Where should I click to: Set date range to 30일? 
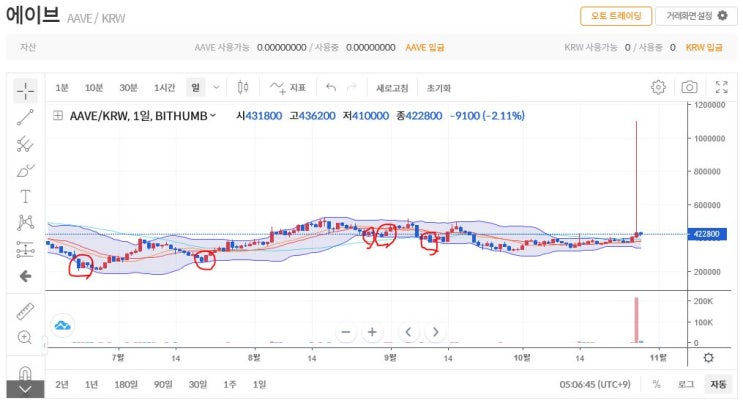tap(198, 384)
